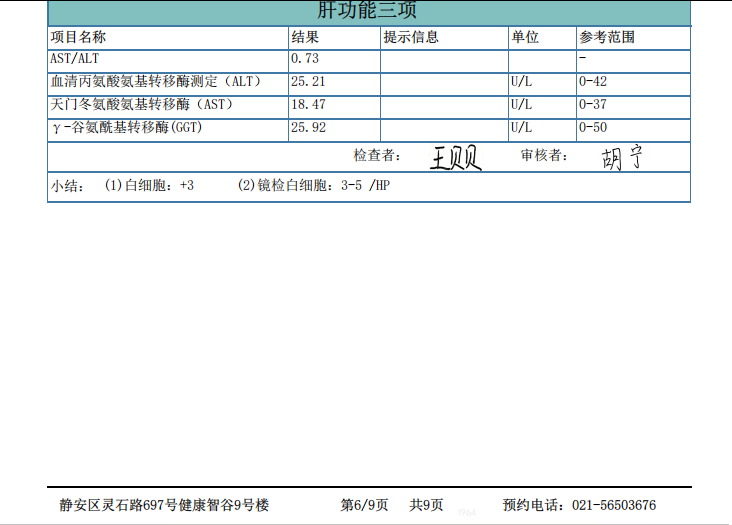Screen dimensions: 732x525
Task: Select the 项目名称 column header
Action: 78,38
